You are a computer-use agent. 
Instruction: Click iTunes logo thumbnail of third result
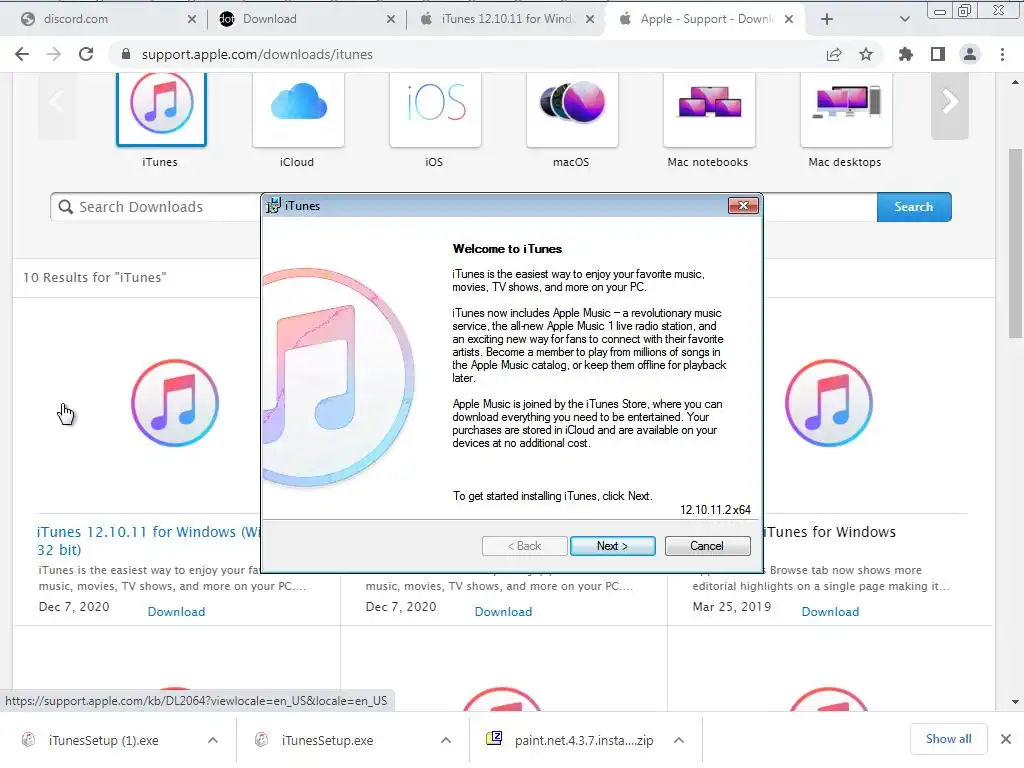pos(829,403)
